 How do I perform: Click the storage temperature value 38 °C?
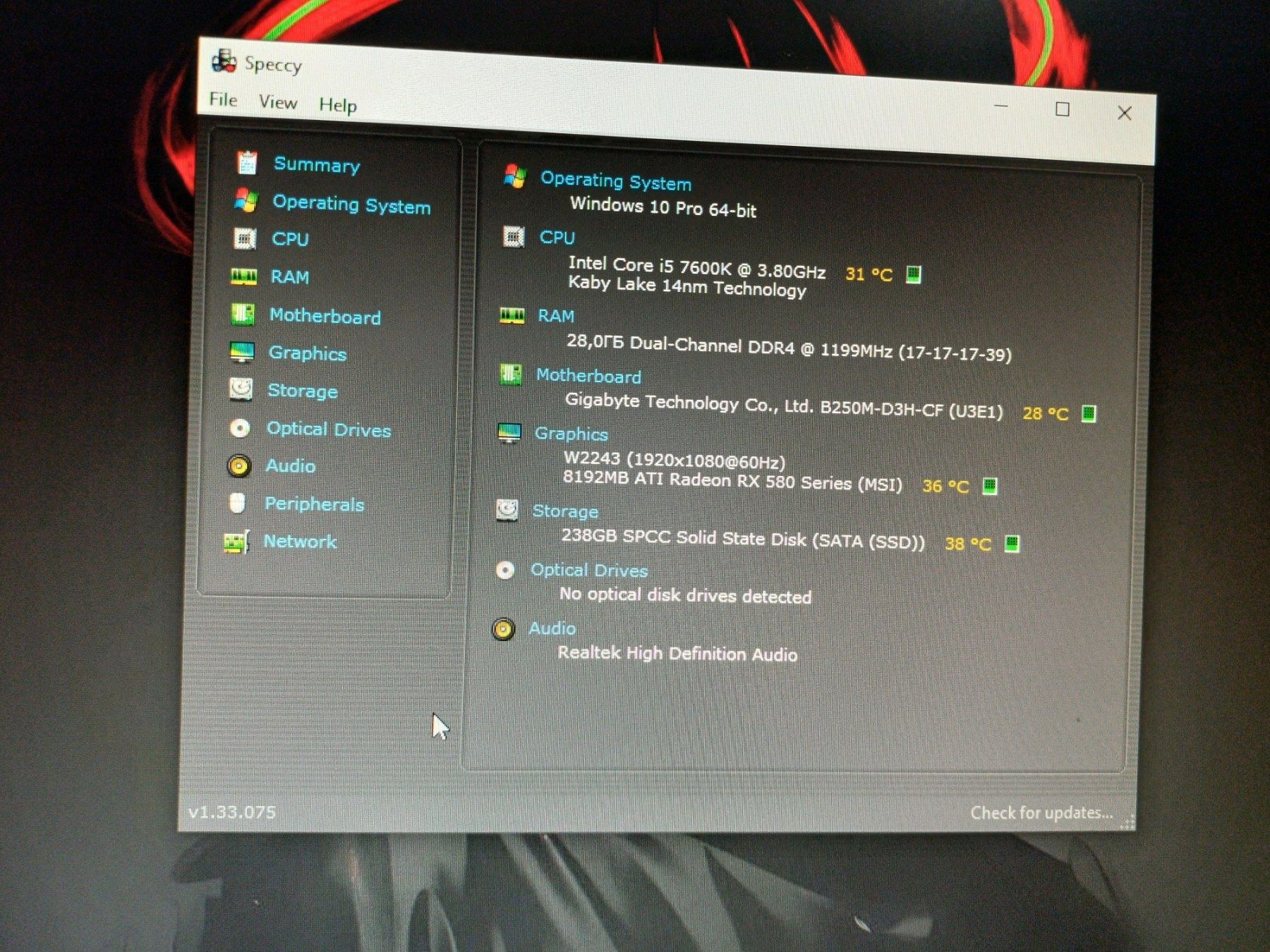pos(967,544)
